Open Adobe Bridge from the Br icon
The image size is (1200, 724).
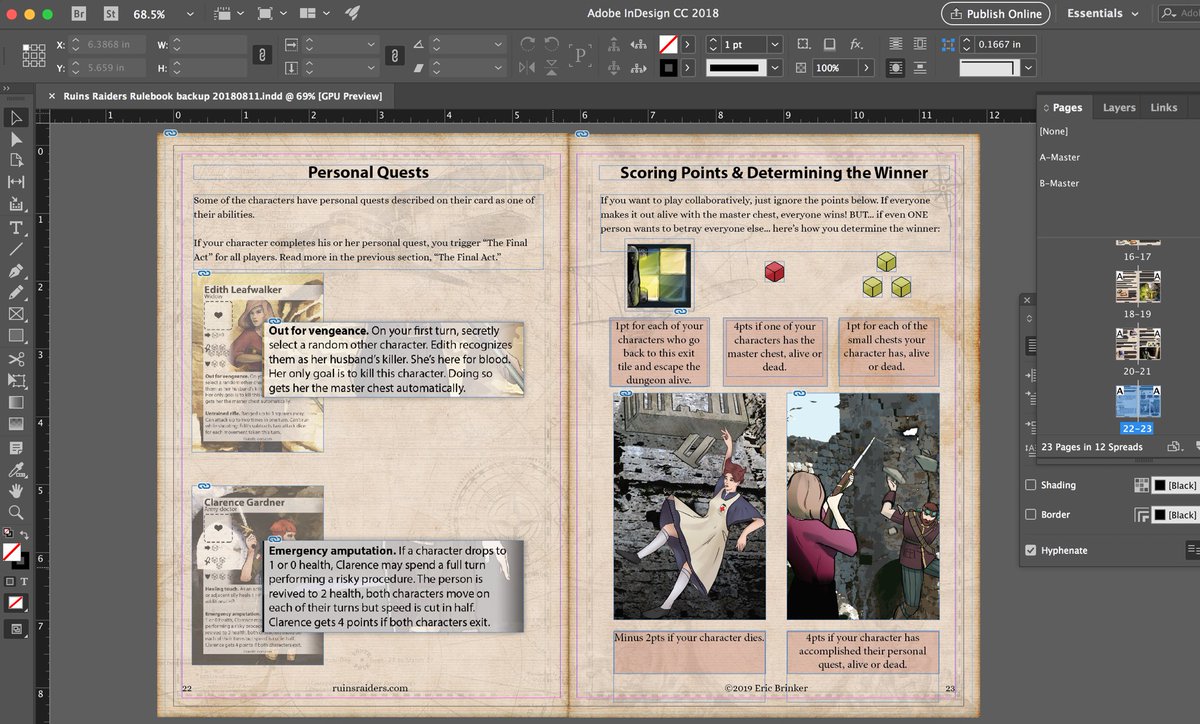[79, 14]
